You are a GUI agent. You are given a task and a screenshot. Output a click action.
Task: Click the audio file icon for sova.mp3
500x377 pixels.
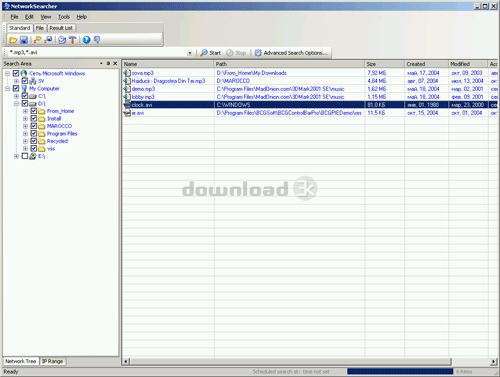click(x=127, y=73)
